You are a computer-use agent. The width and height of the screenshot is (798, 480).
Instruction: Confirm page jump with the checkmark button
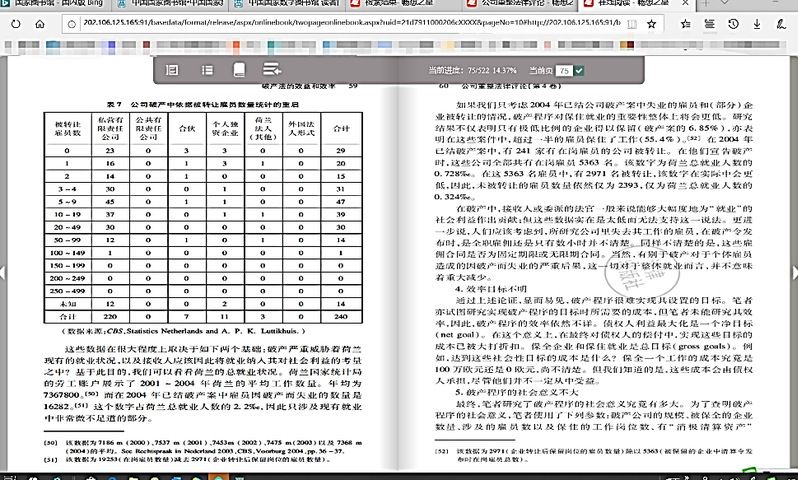click(580, 71)
